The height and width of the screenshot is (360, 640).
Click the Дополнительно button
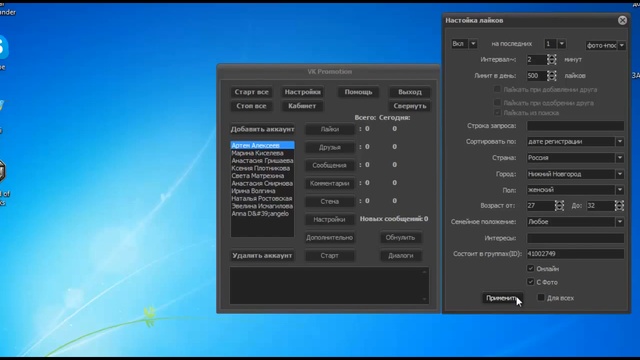click(330, 238)
